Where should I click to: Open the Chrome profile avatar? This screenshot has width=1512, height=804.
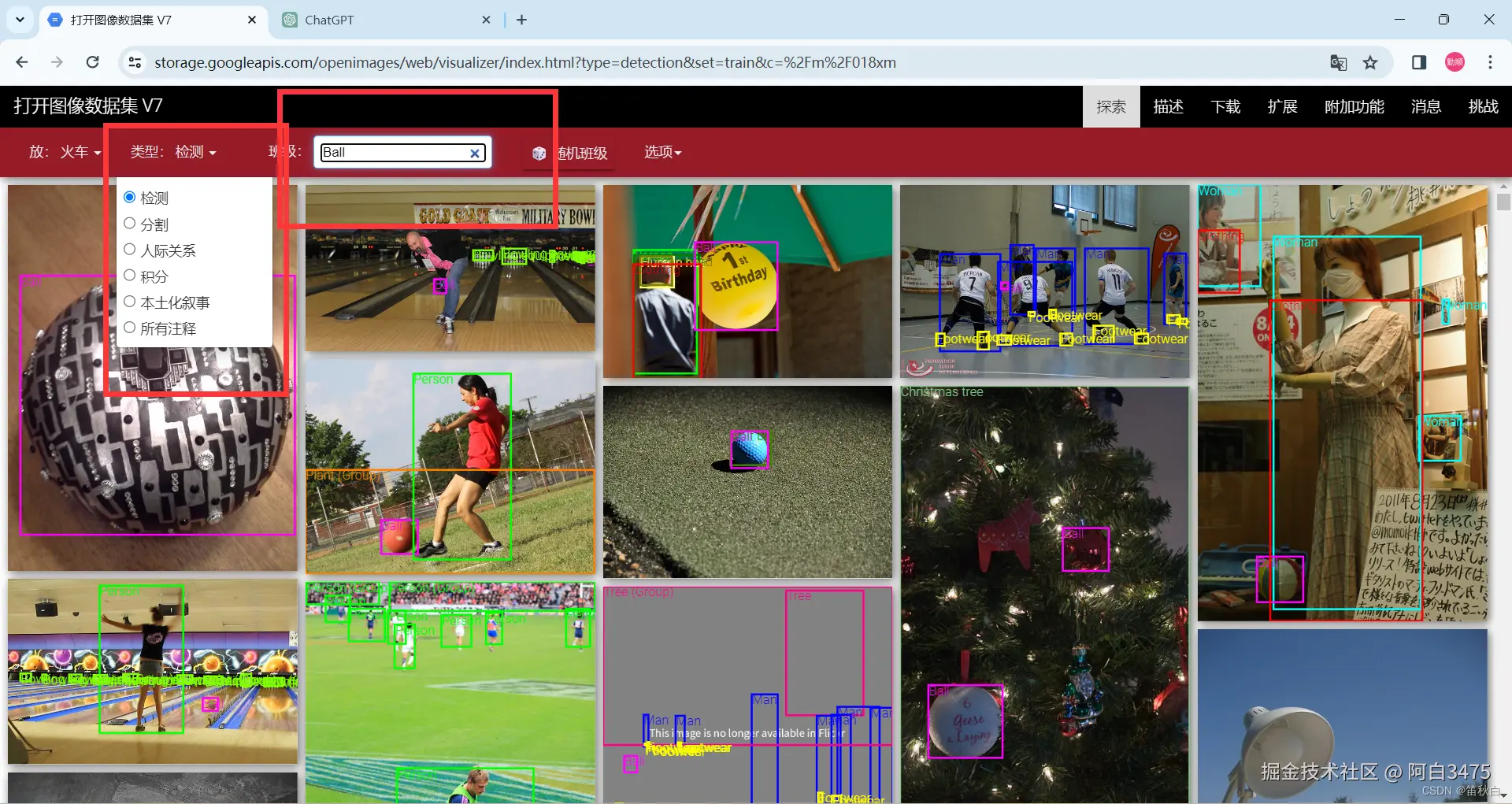(x=1455, y=62)
